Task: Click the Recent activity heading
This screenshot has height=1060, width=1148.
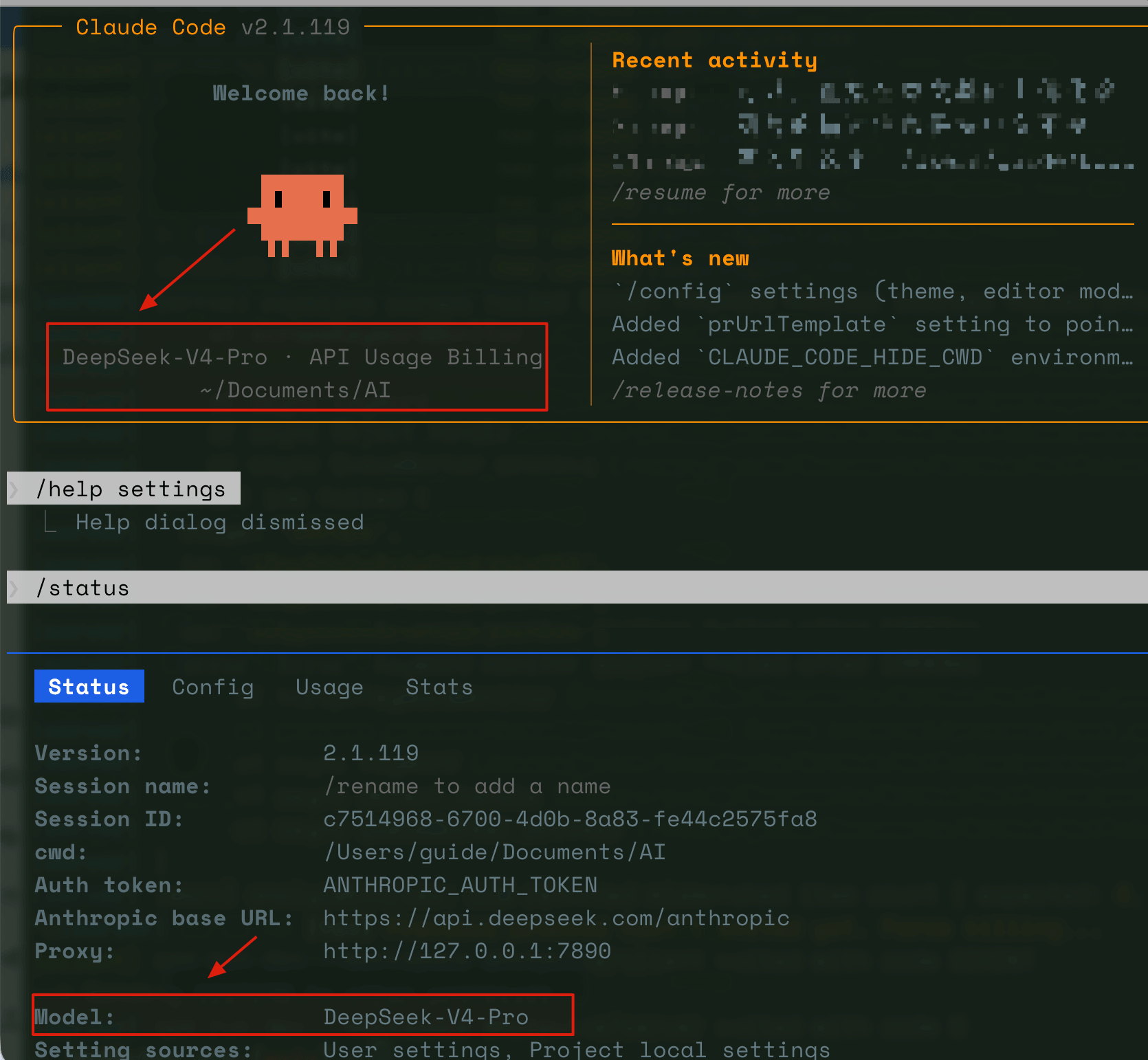Action: (715, 60)
